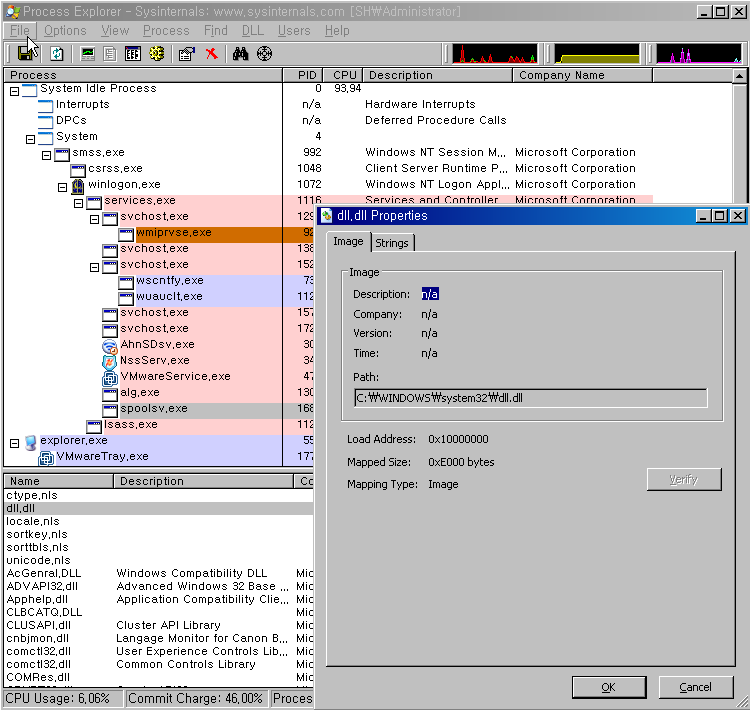Collapse the winlogon.exe subtree
Viewport: 750px width, 710px height.
pyautogui.click(x=62, y=187)
